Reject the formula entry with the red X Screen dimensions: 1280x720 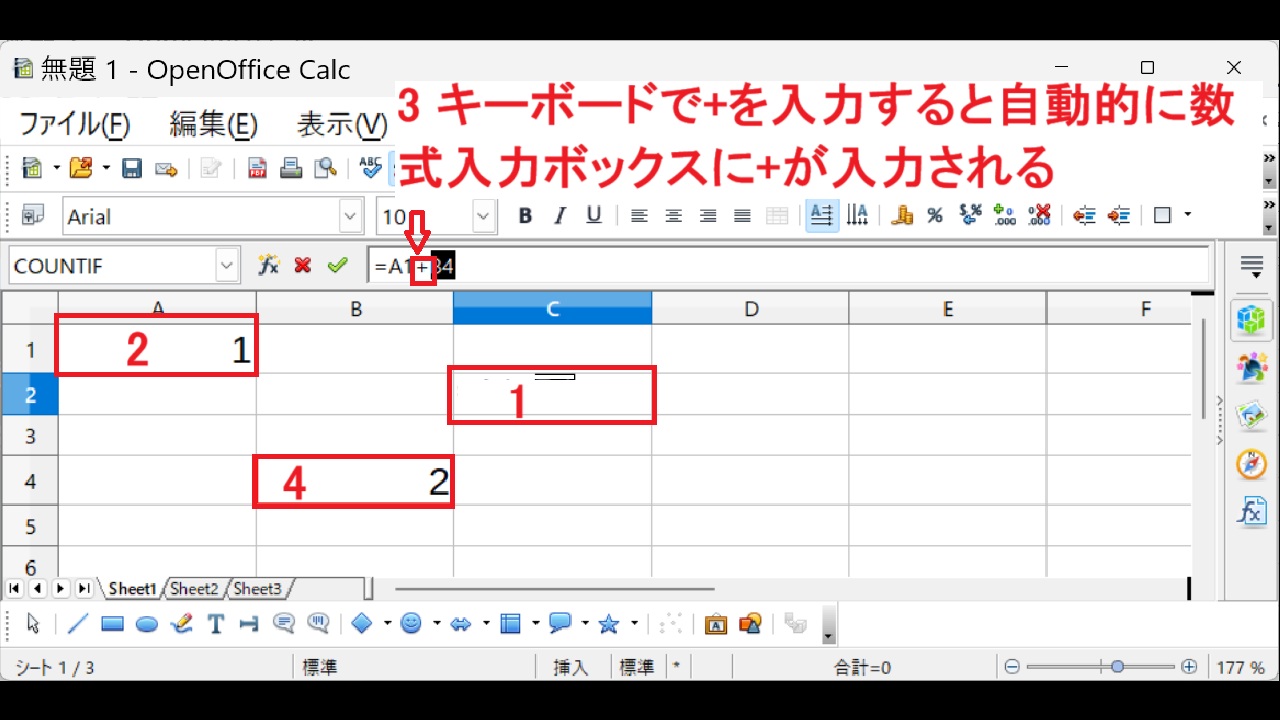[x=303, y=265]
